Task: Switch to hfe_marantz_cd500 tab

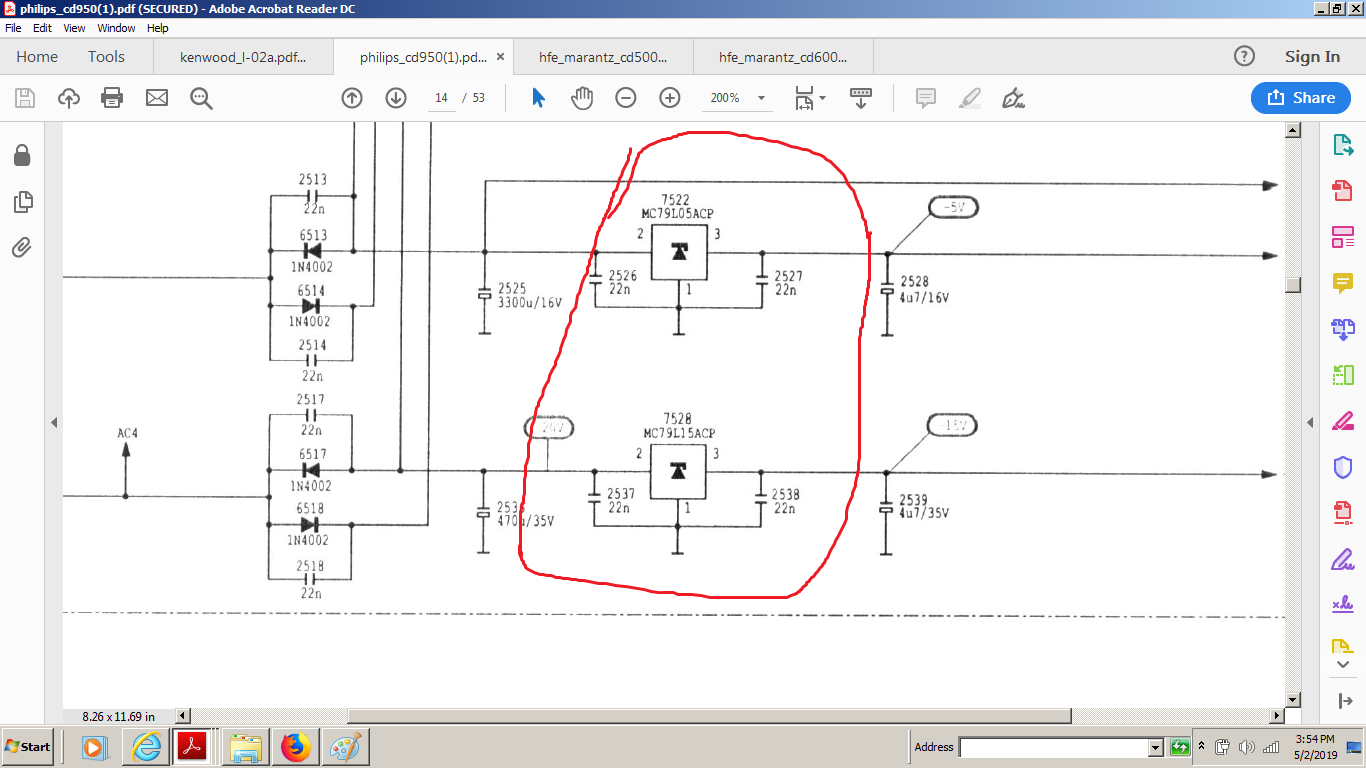Action: 603,57
